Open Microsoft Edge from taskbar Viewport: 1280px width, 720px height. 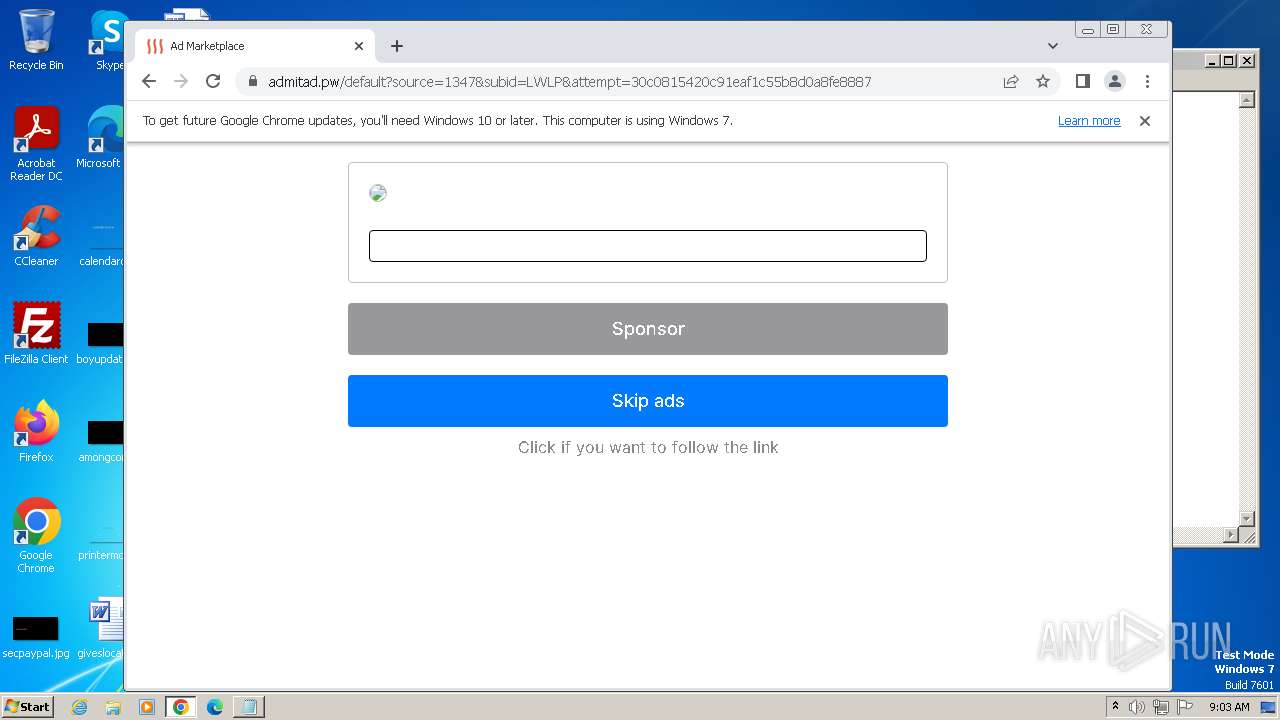[215, 707]
